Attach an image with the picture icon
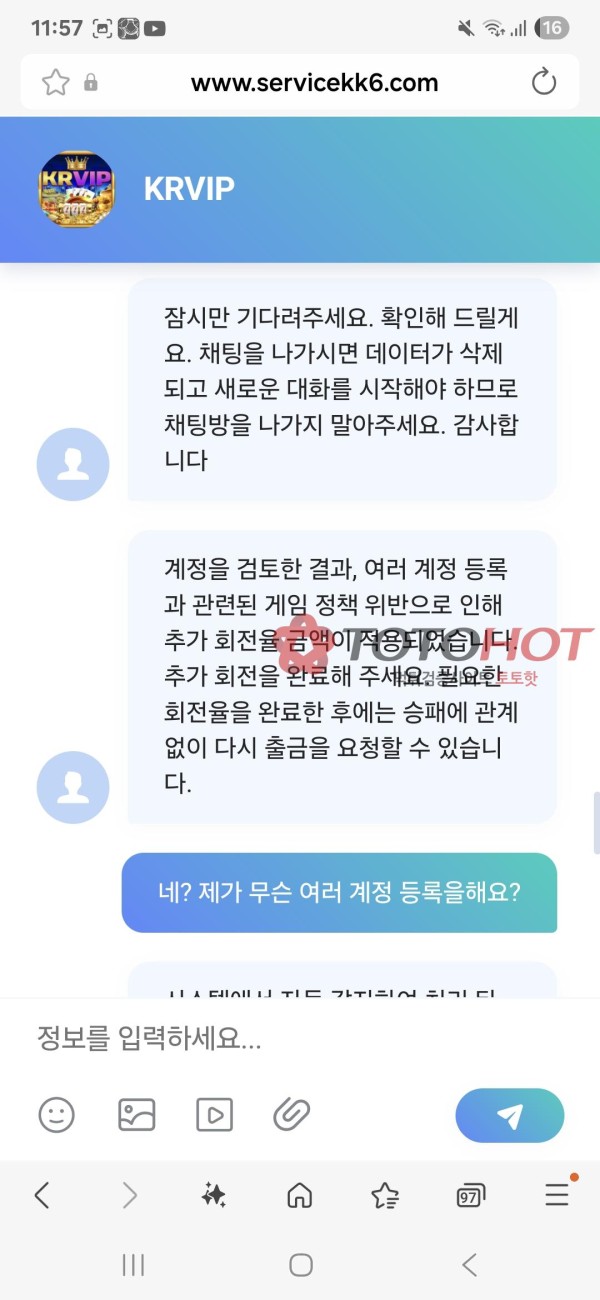 137,1114
